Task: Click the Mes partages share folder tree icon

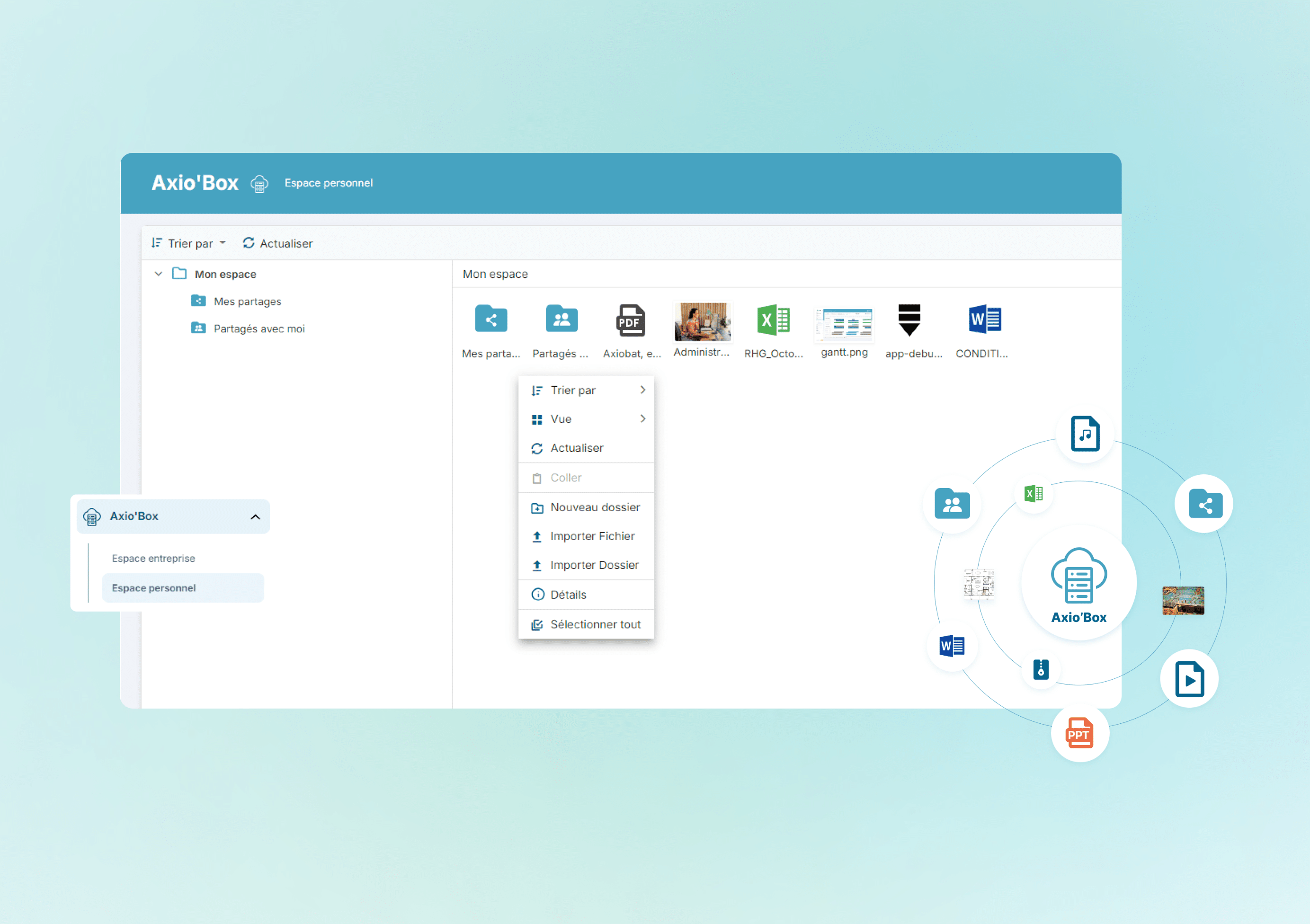Action: click(x=198, y=301)
